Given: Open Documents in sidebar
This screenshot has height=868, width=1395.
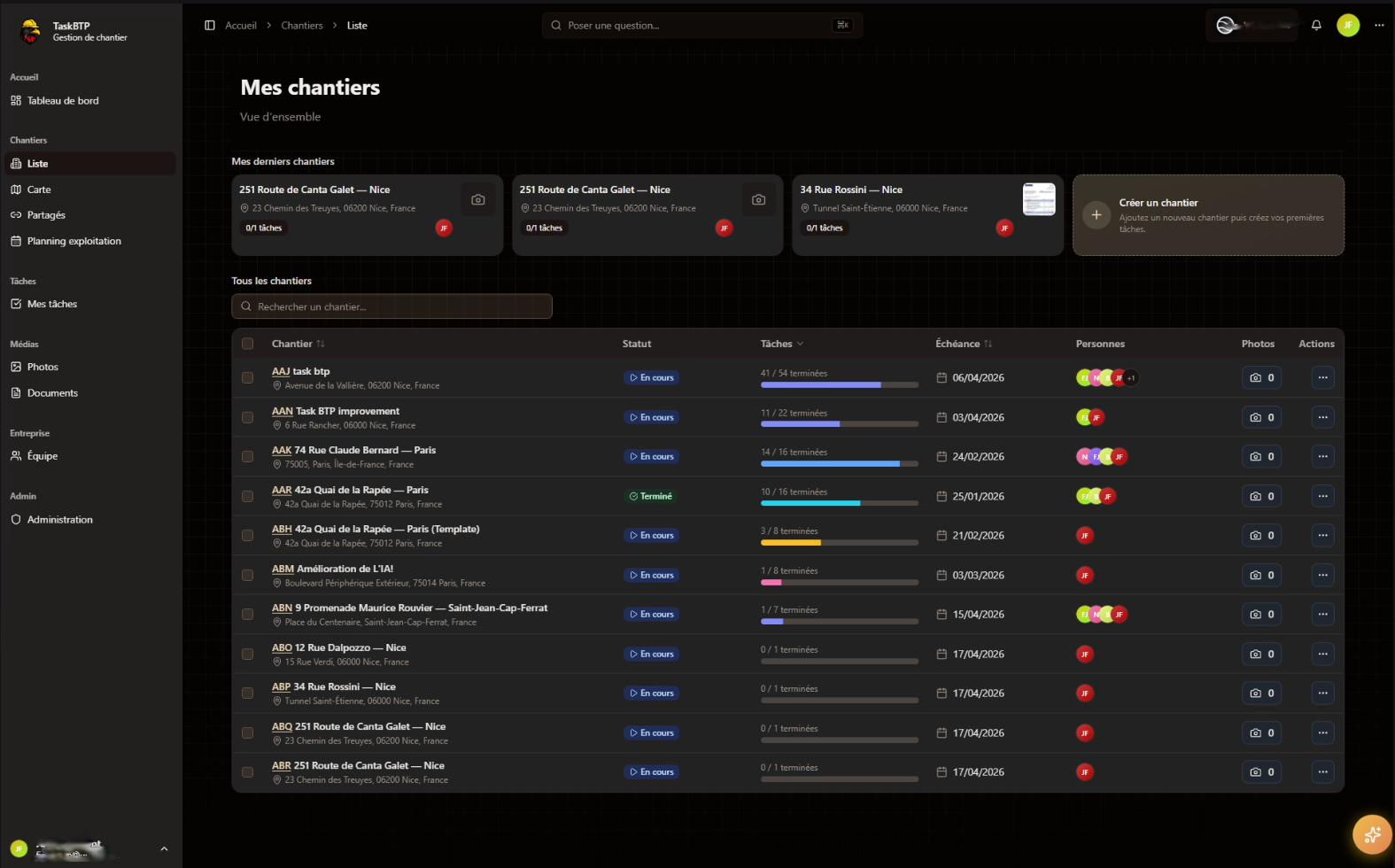Looking at the screenshot, I should pyautogui.click(x=90, y=393).
